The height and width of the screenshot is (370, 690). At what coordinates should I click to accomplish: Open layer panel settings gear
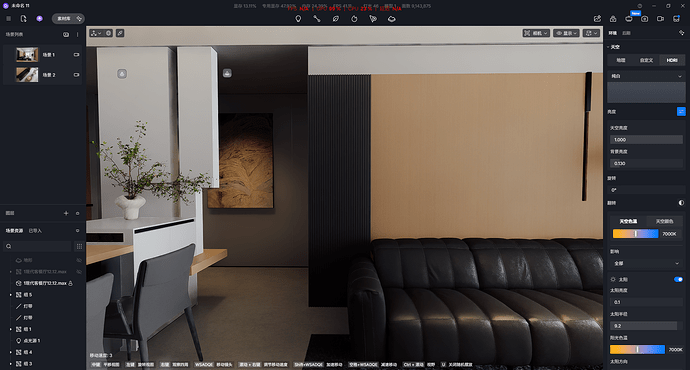coord(77,213)
